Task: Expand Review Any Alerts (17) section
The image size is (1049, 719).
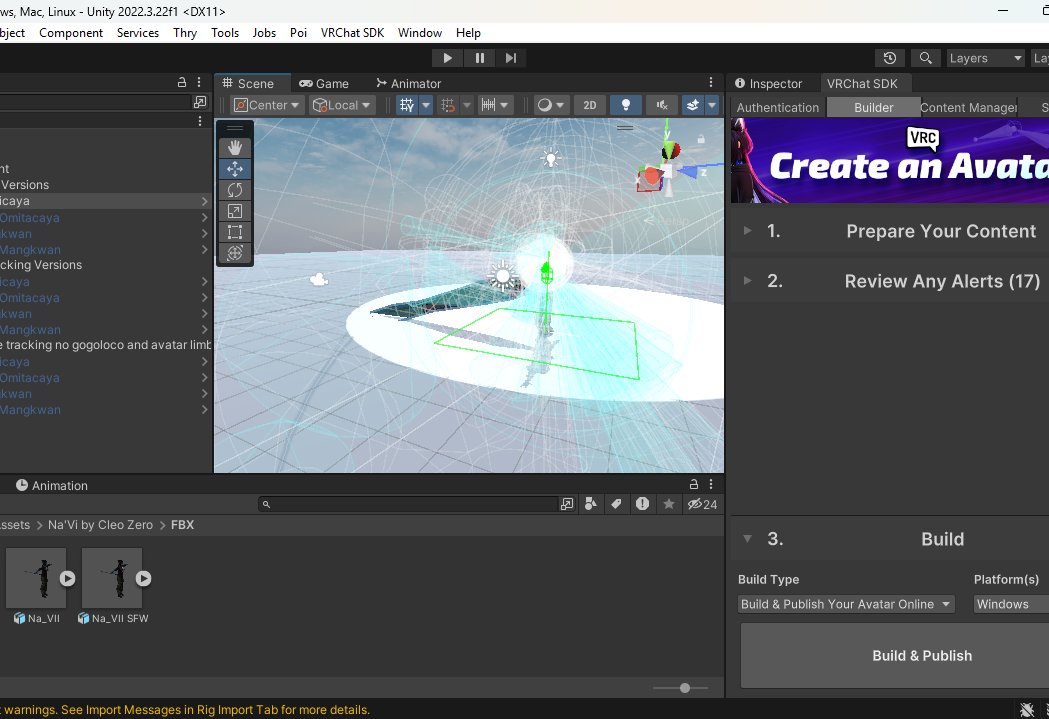Action: tap(748, 281)
